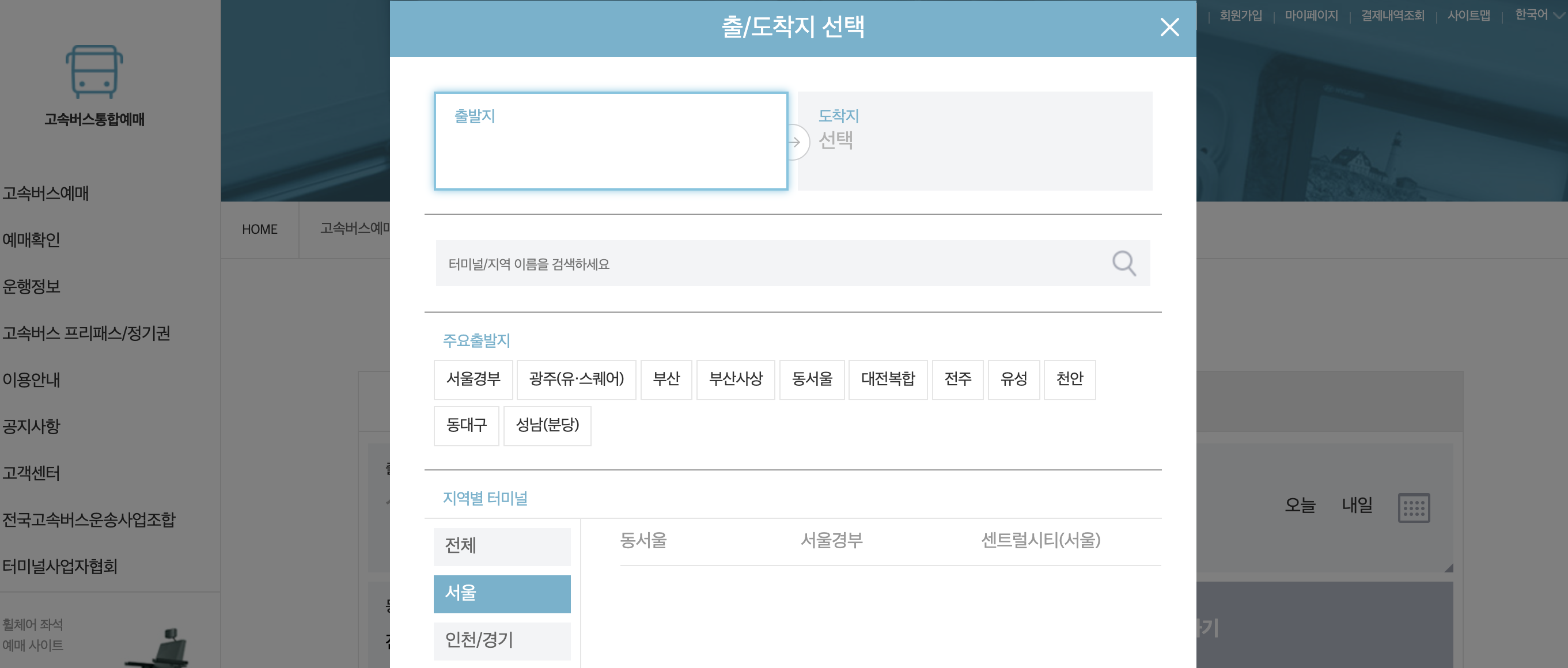Select 내일 as the date
1568x668 pixels.
coord(1357,505)
